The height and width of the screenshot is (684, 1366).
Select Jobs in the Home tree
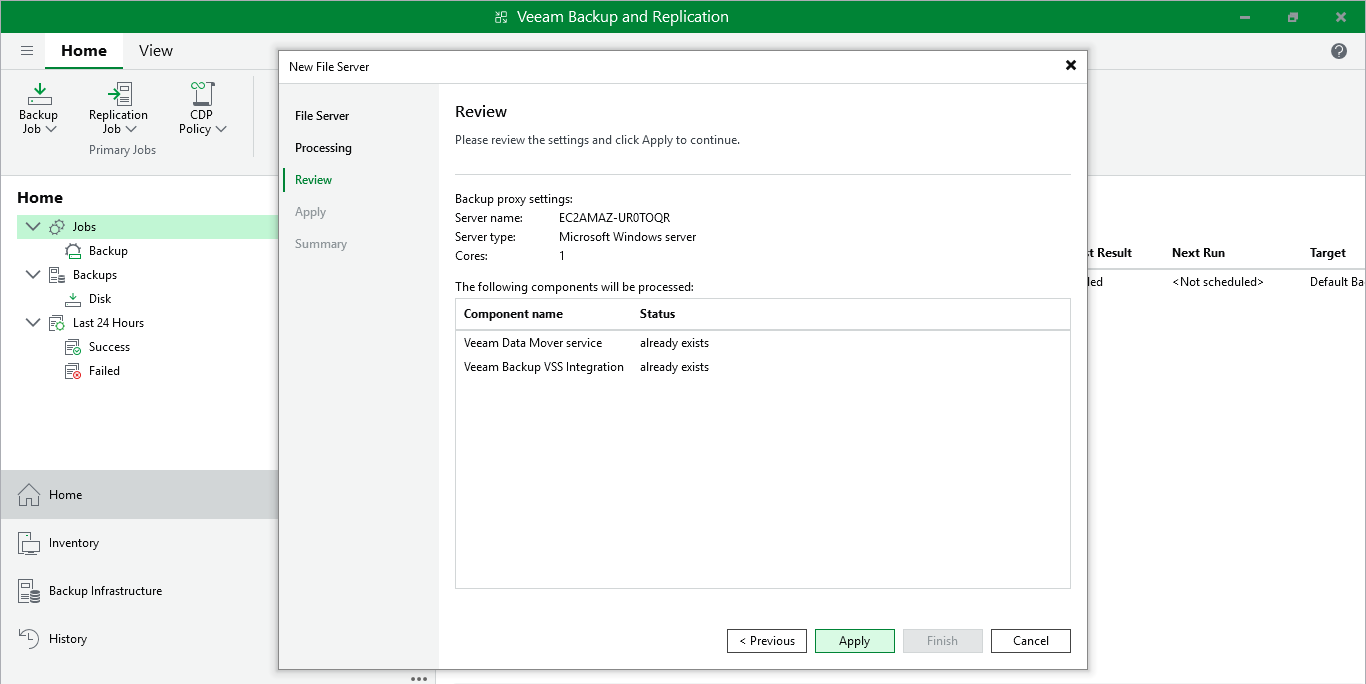click(x=84, y=227)
